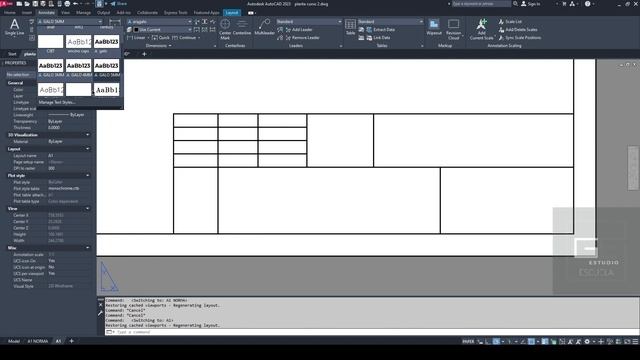
Task: Click the Share button in title bar
Action: tap(119, 4)
